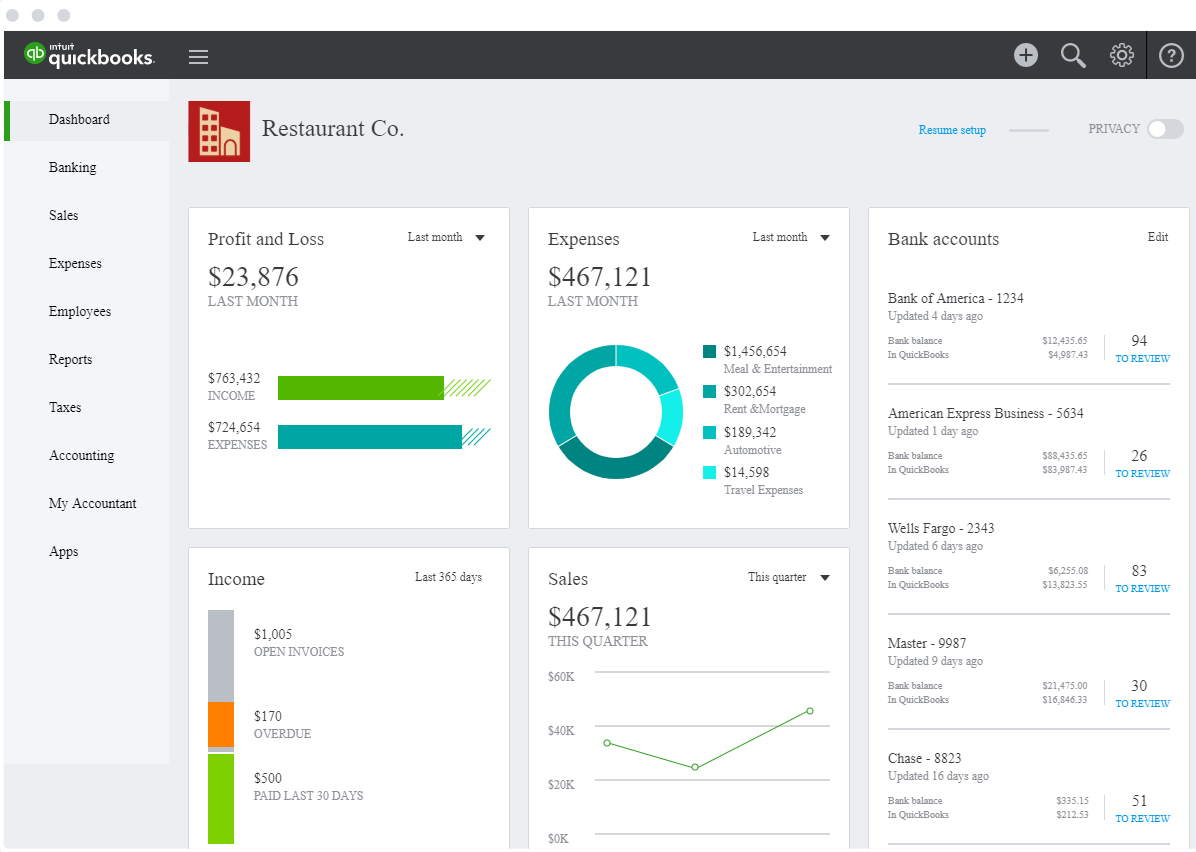The width and height of the screenshot is (1196, 852).
Task: Toggle the hamburger navigation menu
Action: (x=198, y=56)
